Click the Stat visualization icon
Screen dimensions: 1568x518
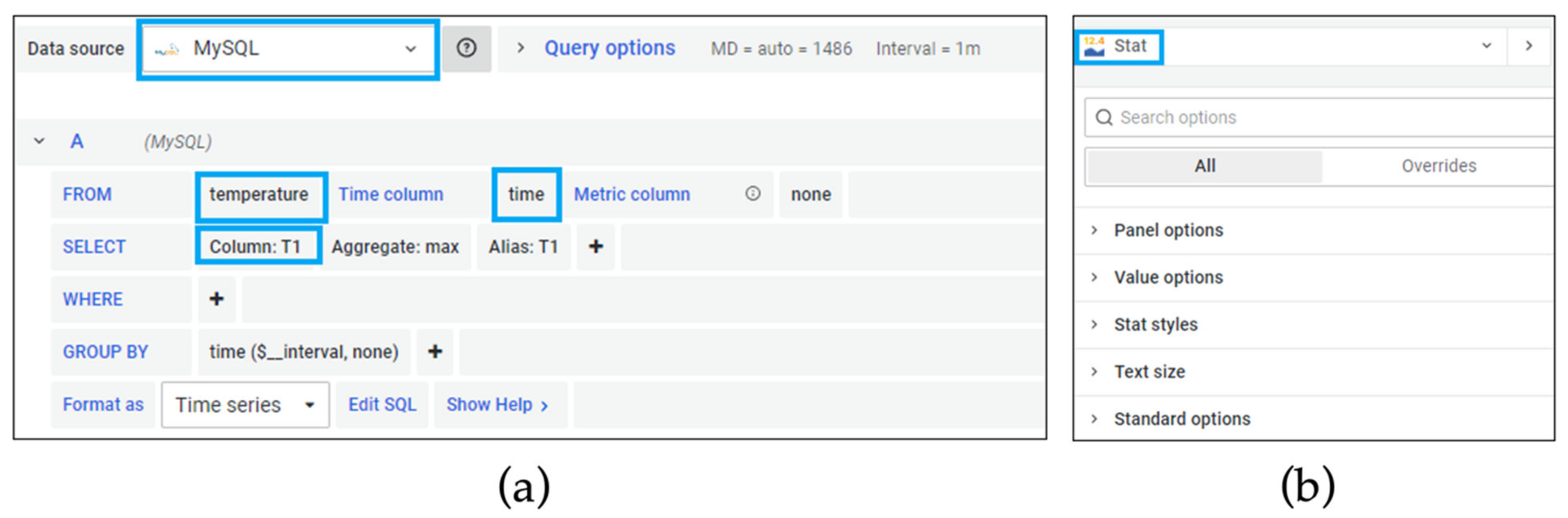point(1094,46)
